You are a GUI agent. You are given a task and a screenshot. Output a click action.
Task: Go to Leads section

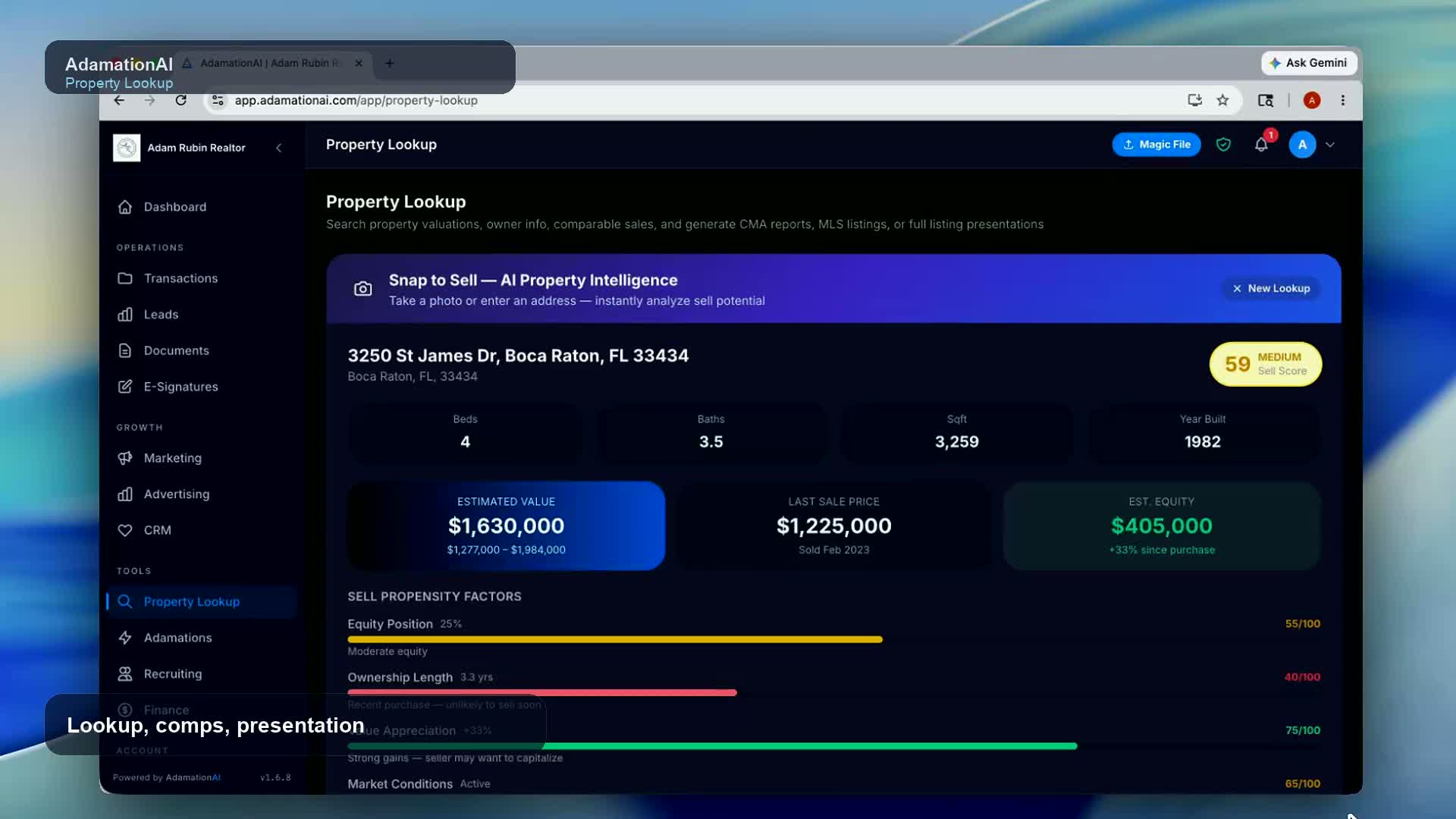(161, 315)
